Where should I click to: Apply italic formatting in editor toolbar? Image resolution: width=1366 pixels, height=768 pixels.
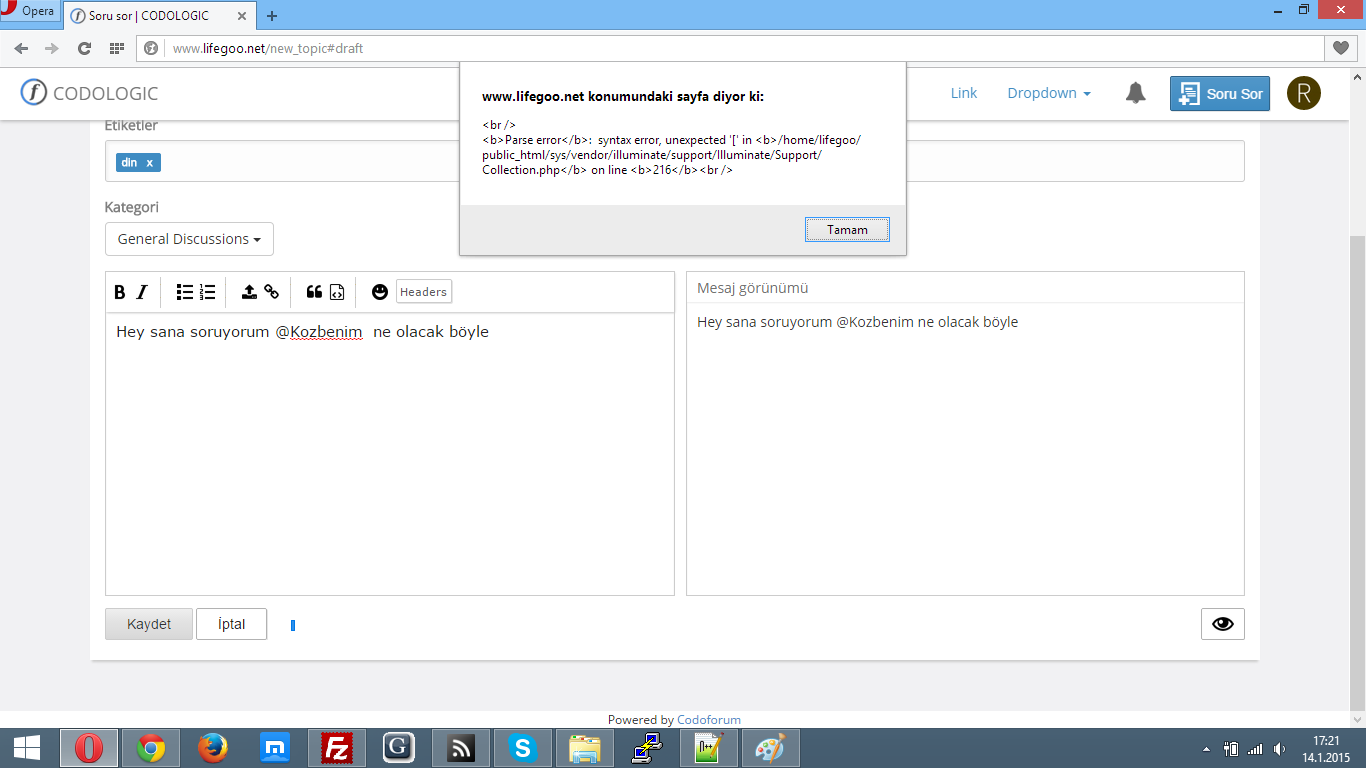[x=142, y=292]
